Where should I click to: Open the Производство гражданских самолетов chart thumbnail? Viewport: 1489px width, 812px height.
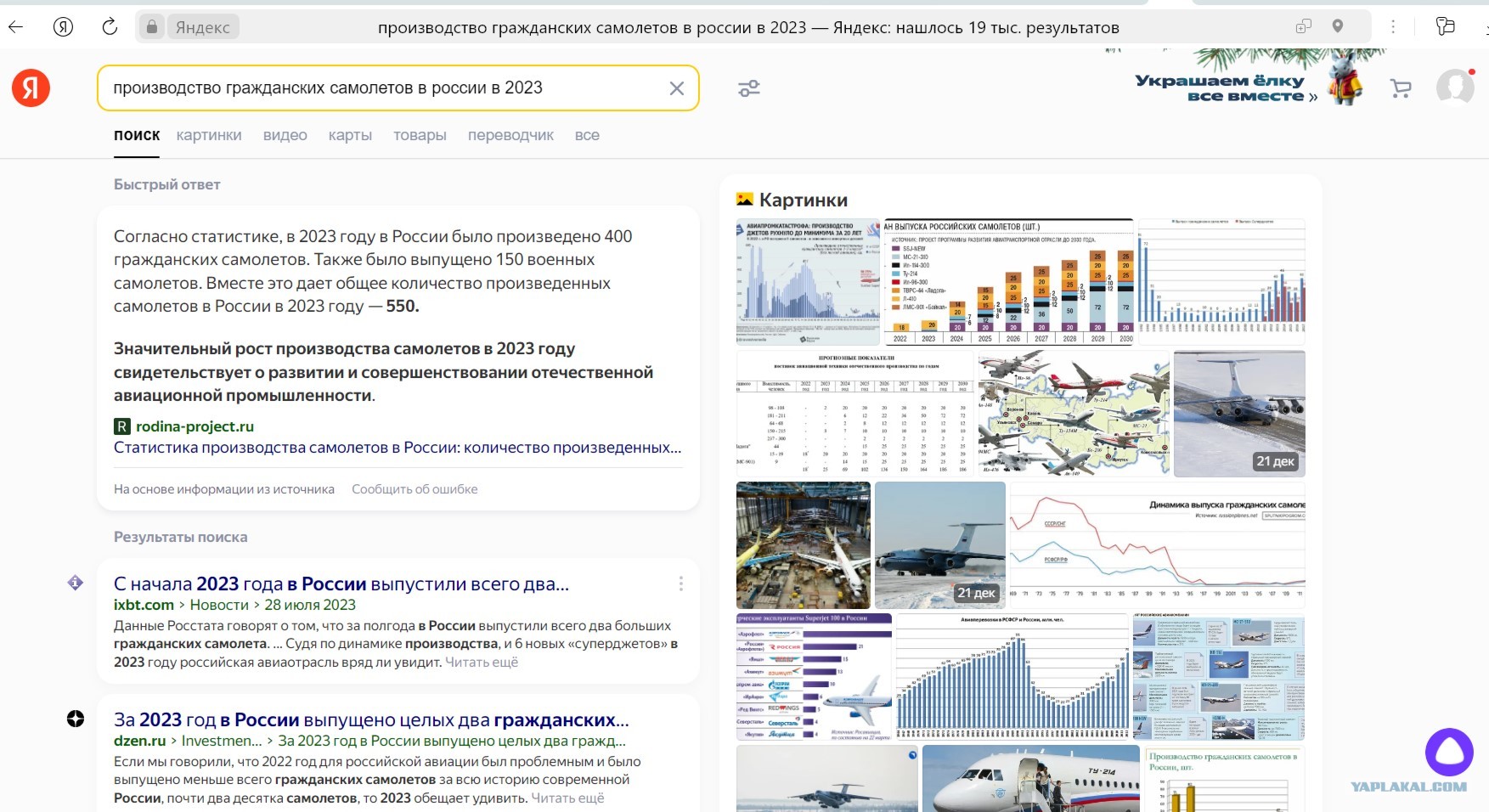tap(1225, 779)
